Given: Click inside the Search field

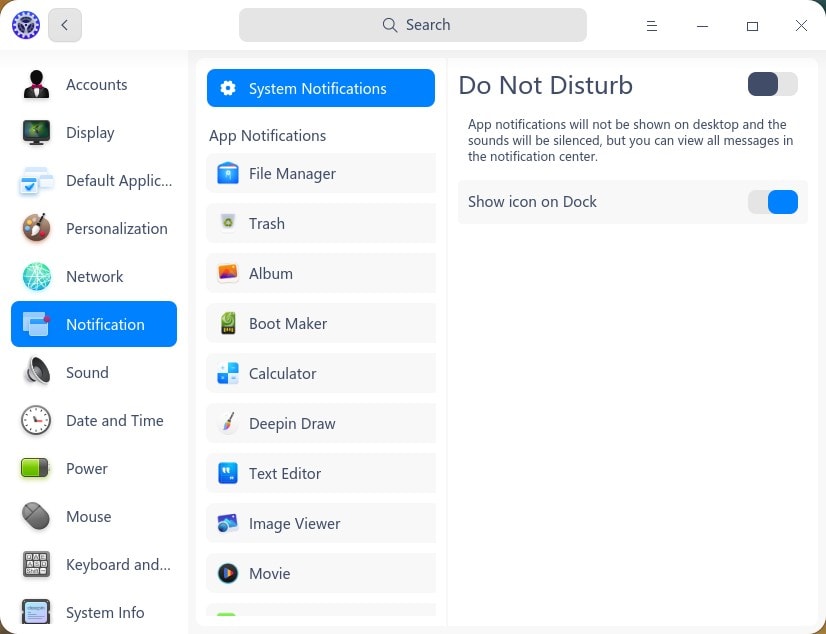Looking at the screenshot, I should click(x=413, y=24).
